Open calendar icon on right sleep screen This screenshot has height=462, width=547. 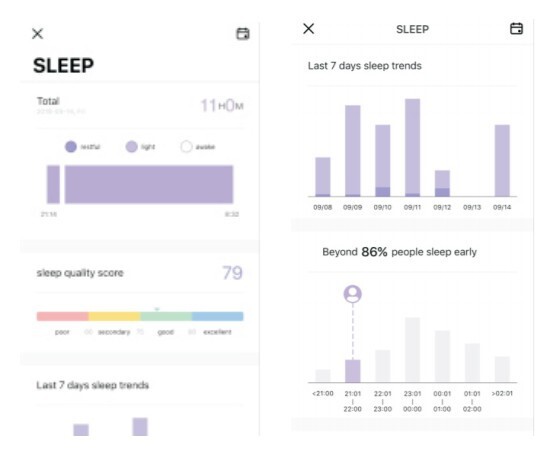point(516,29)
